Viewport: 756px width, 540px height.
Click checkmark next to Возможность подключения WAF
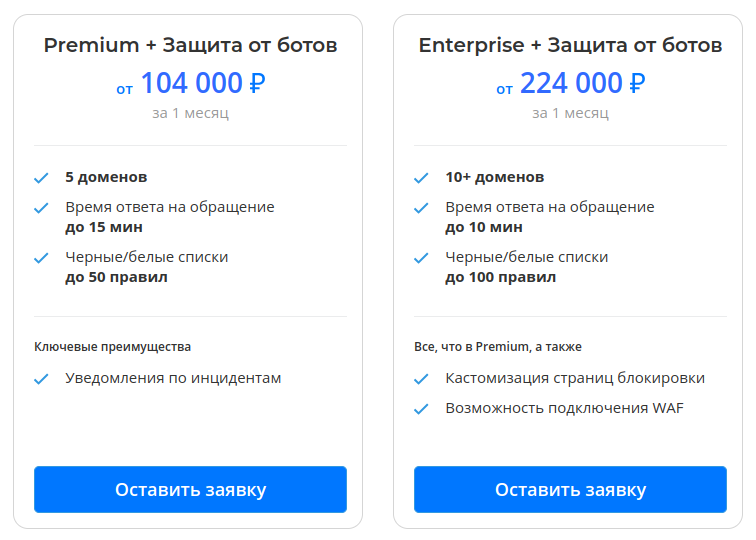(421, 409)
